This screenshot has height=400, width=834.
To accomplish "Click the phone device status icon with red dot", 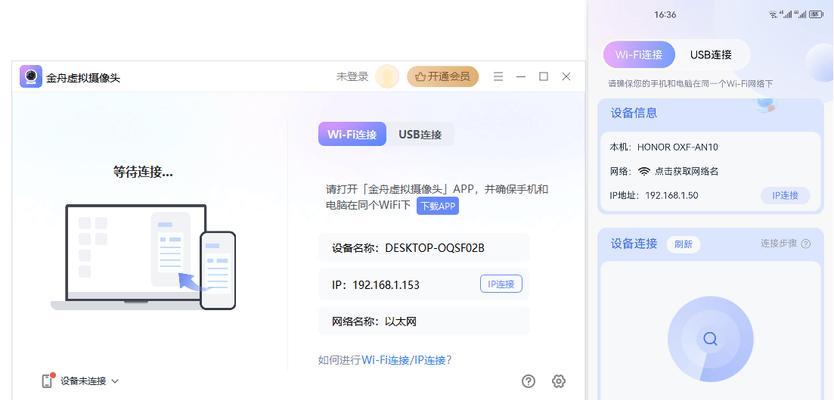I will (48, 380).
